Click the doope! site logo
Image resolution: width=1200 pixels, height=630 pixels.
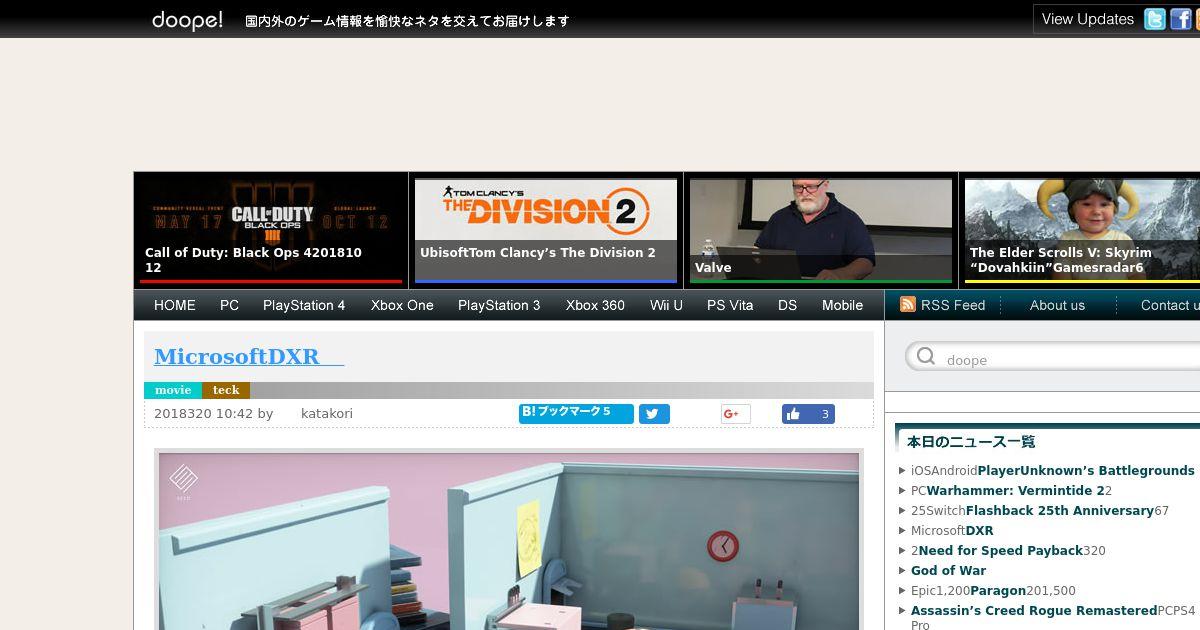(187, 20)
